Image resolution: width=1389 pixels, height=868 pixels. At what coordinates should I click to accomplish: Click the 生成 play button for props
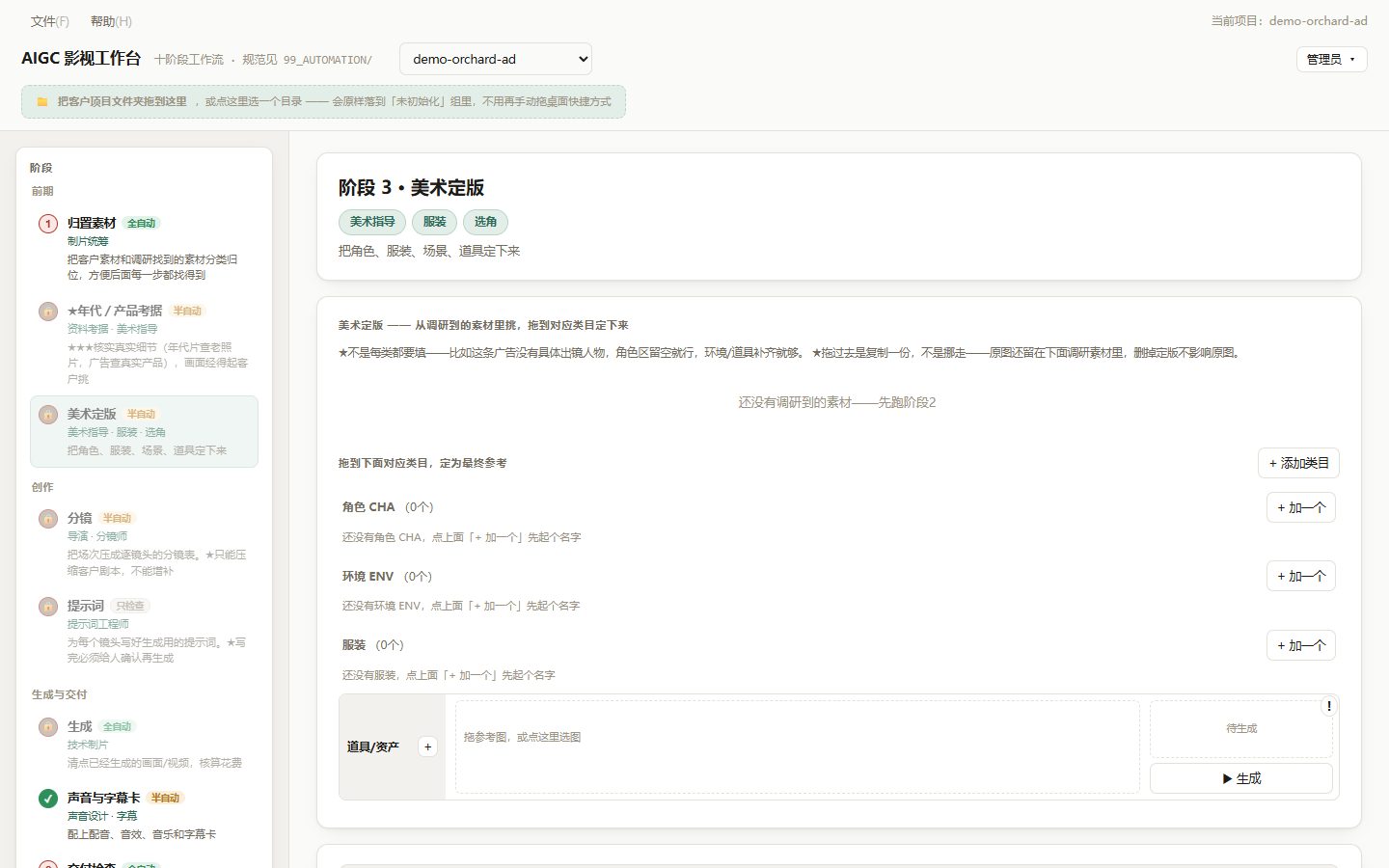pos(1241,778)
